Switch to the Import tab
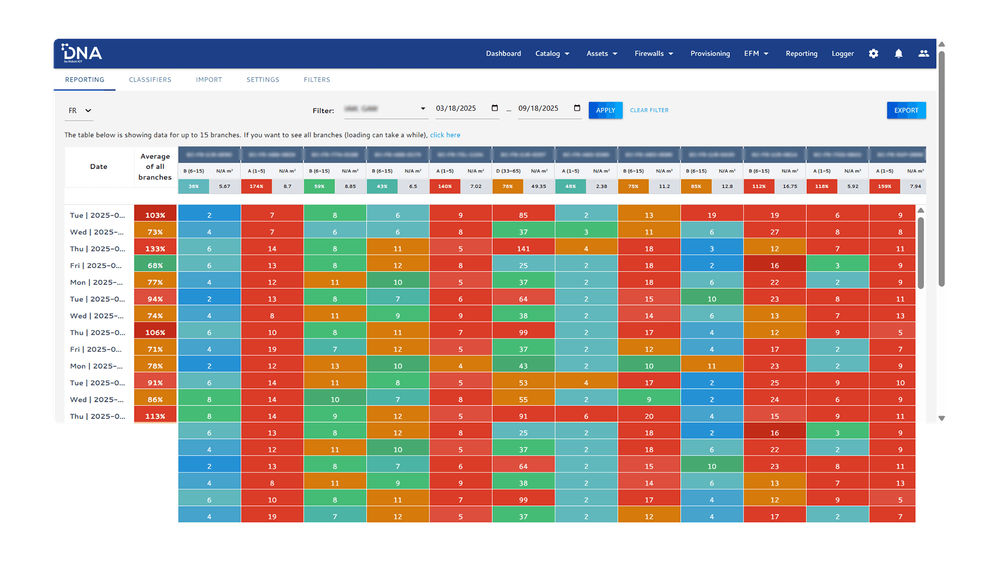 (x=209, y=79)
